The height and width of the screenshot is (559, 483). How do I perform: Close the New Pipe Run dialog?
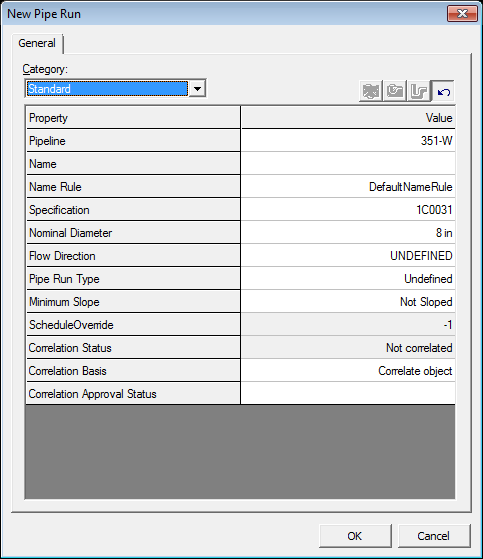[462, 14]
